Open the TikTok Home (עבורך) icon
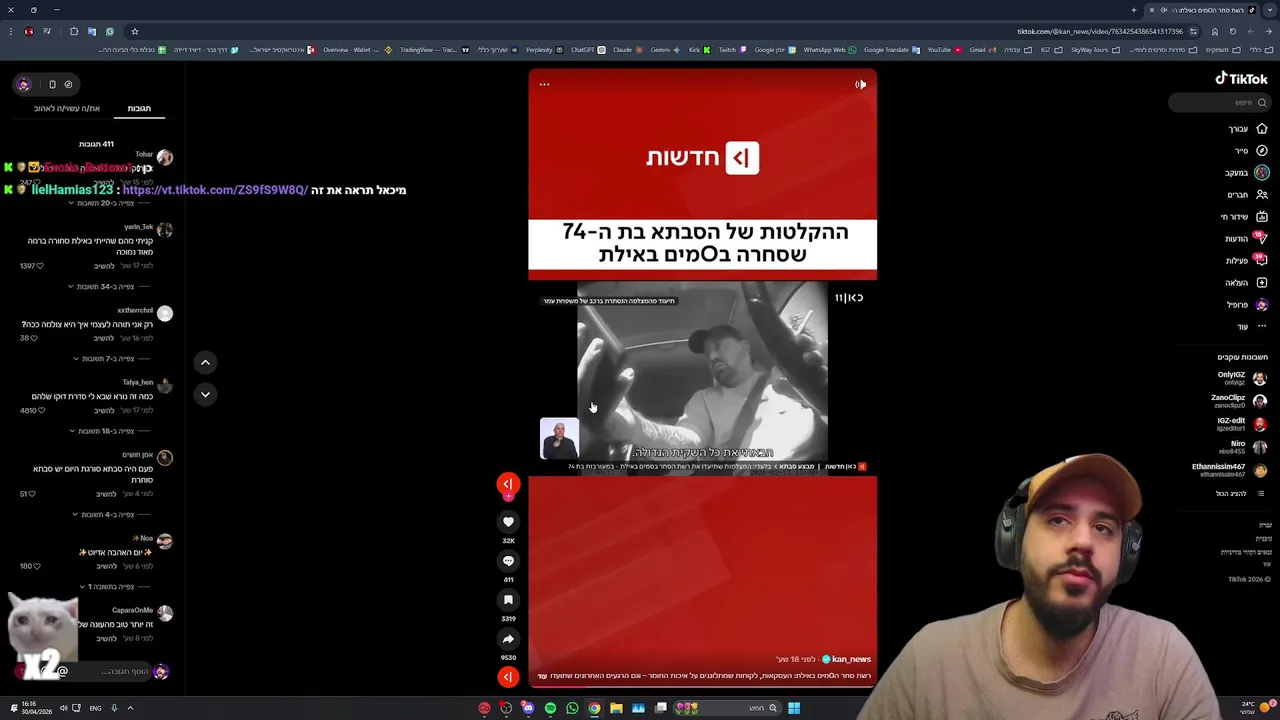 (x=1262, y=129)
